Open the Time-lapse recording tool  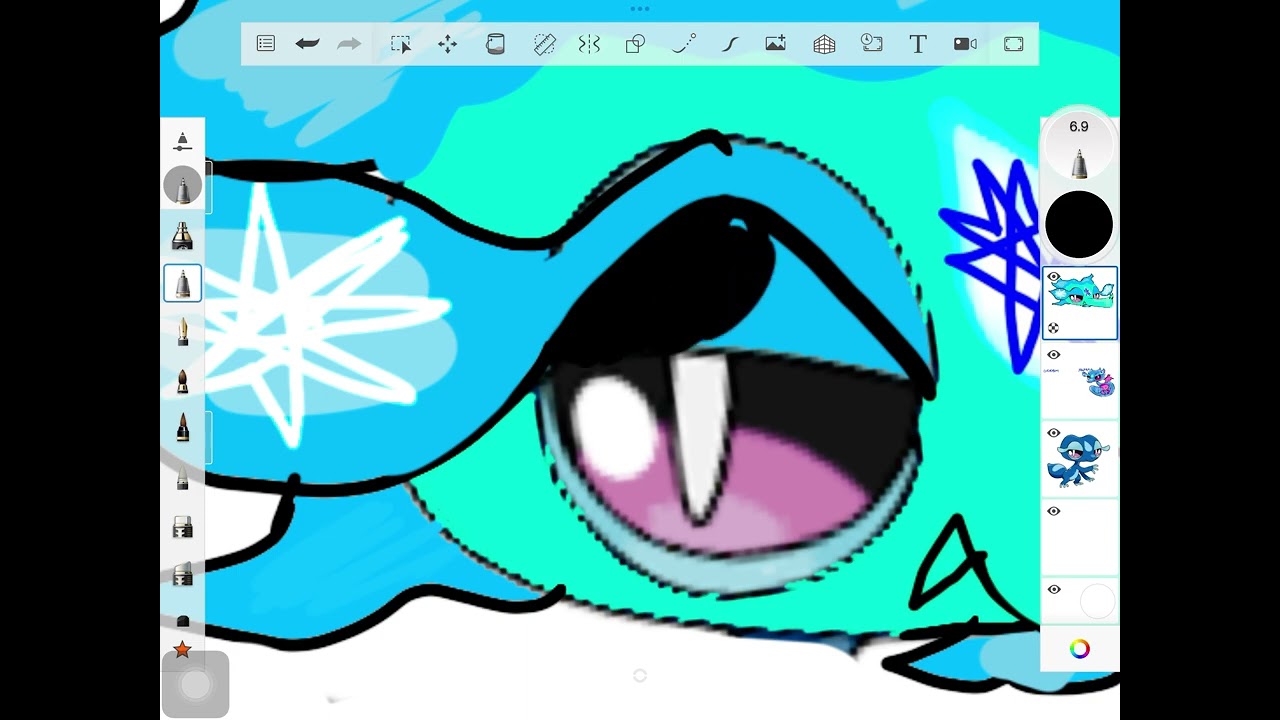click(x=872, y=44)
